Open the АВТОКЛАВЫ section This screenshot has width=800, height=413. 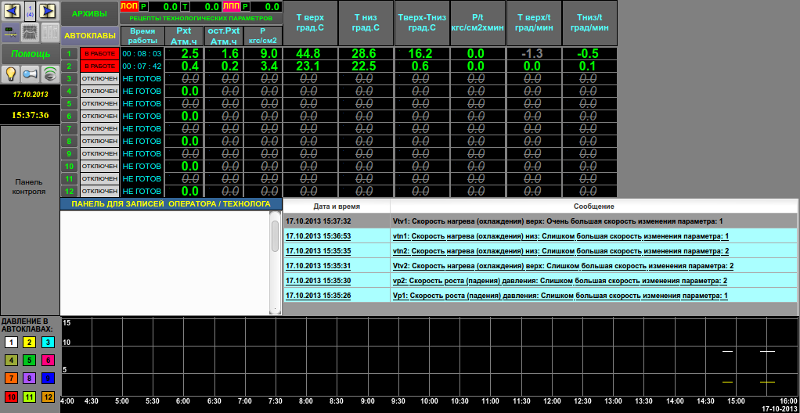[x=90, y=36]
